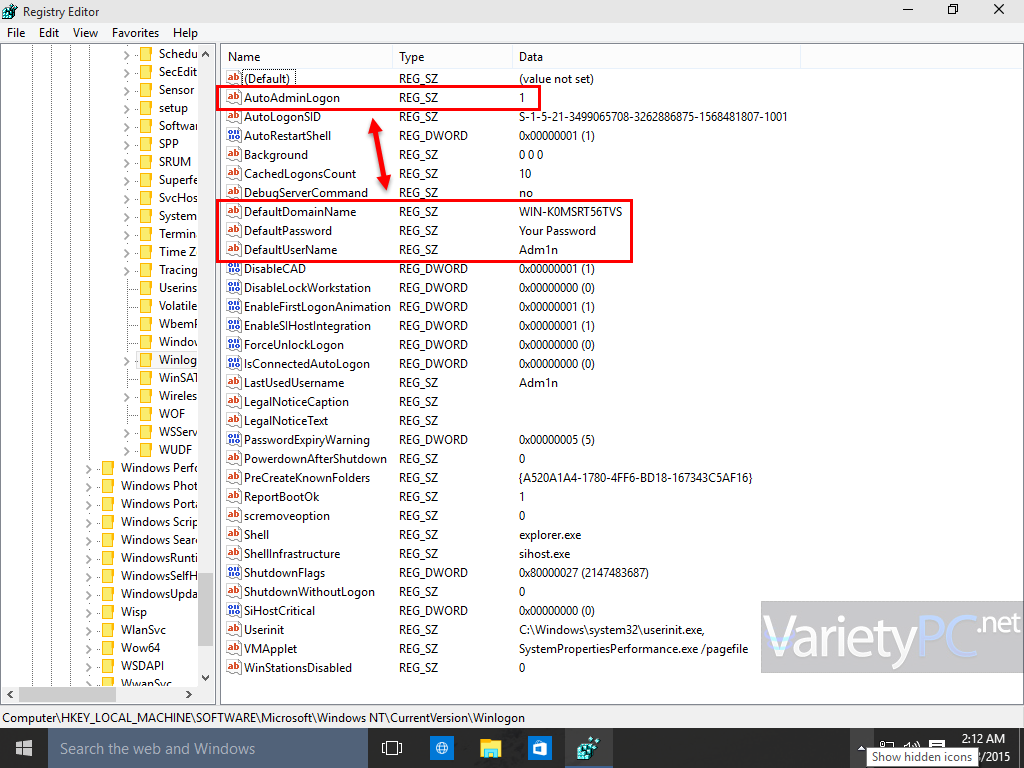Click the WSDAPI folder icon in the tree
Viewport: 1024px width, 768px height.
coord(107,665)
